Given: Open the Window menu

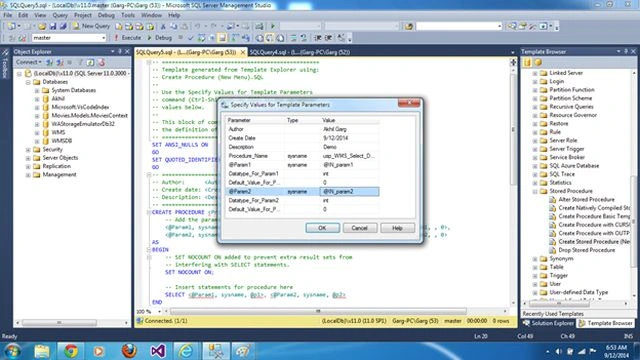Looking at the screenshot, I should (x=151, y=15).
